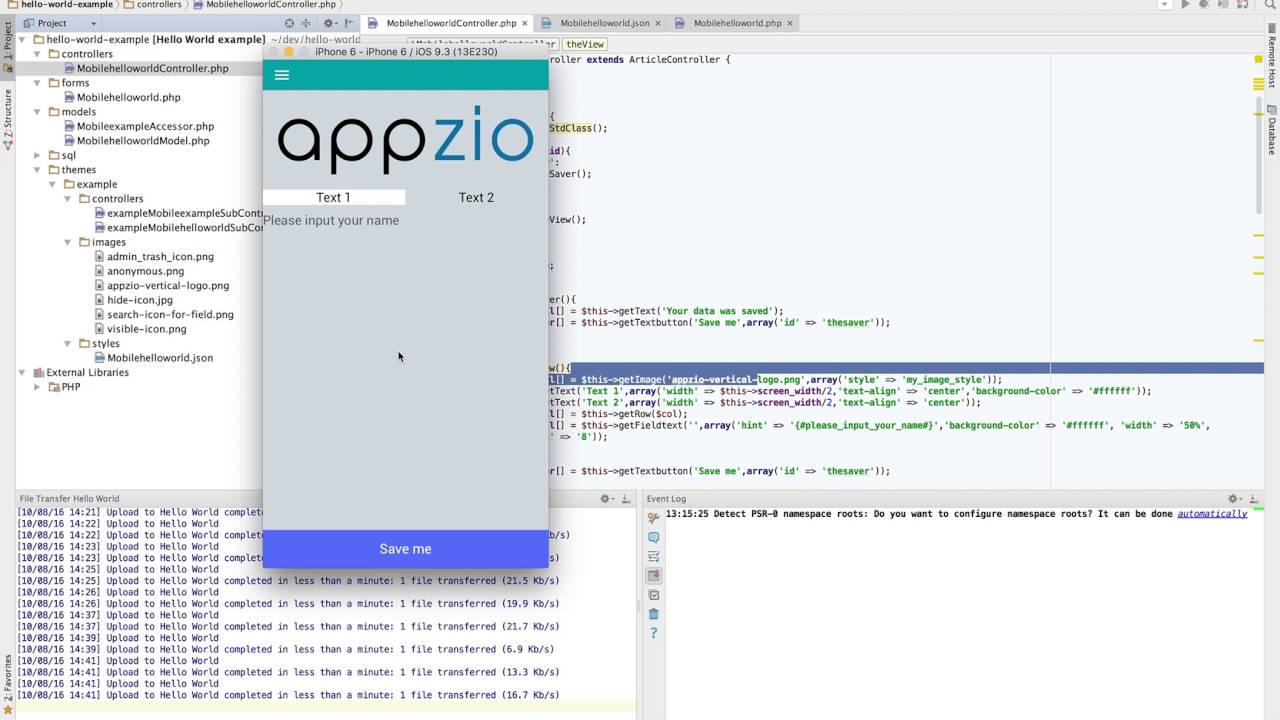
Task: Expand the PHP node under External Libraries
Action: click(38, 387)
